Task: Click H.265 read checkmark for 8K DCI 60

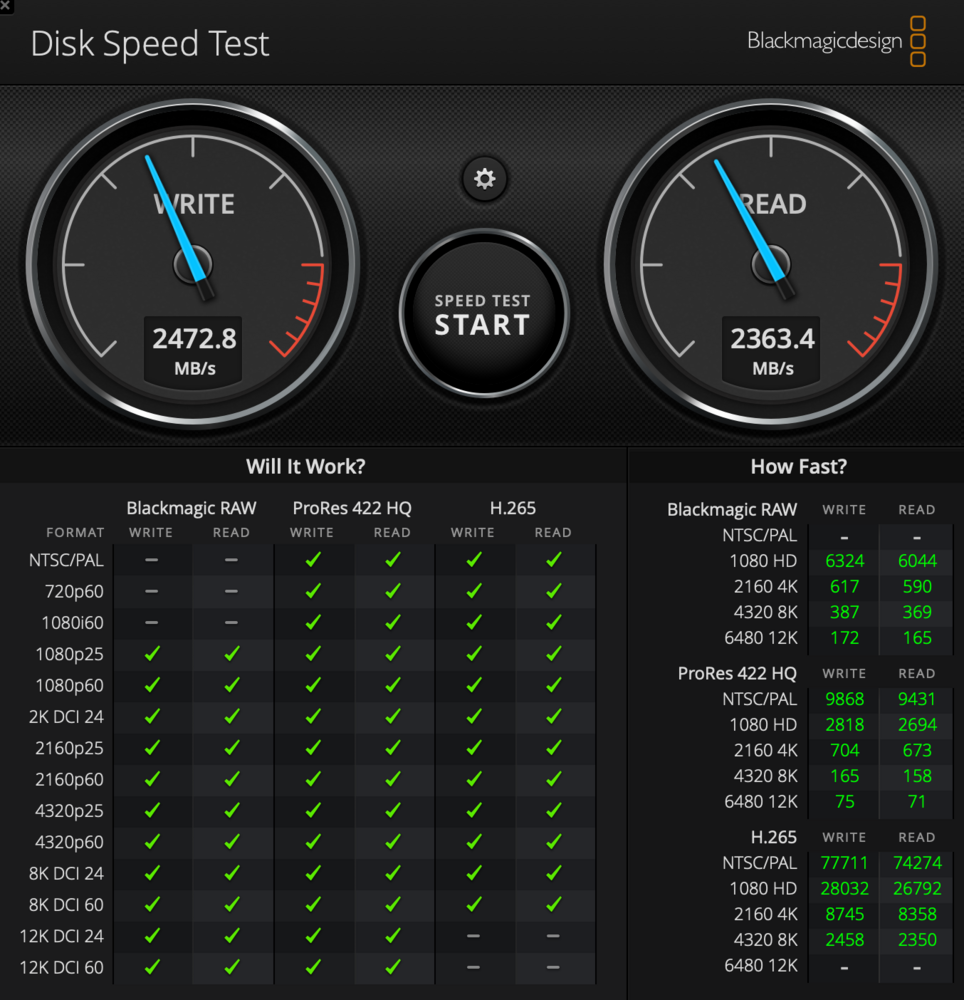Action: point(553,905)
